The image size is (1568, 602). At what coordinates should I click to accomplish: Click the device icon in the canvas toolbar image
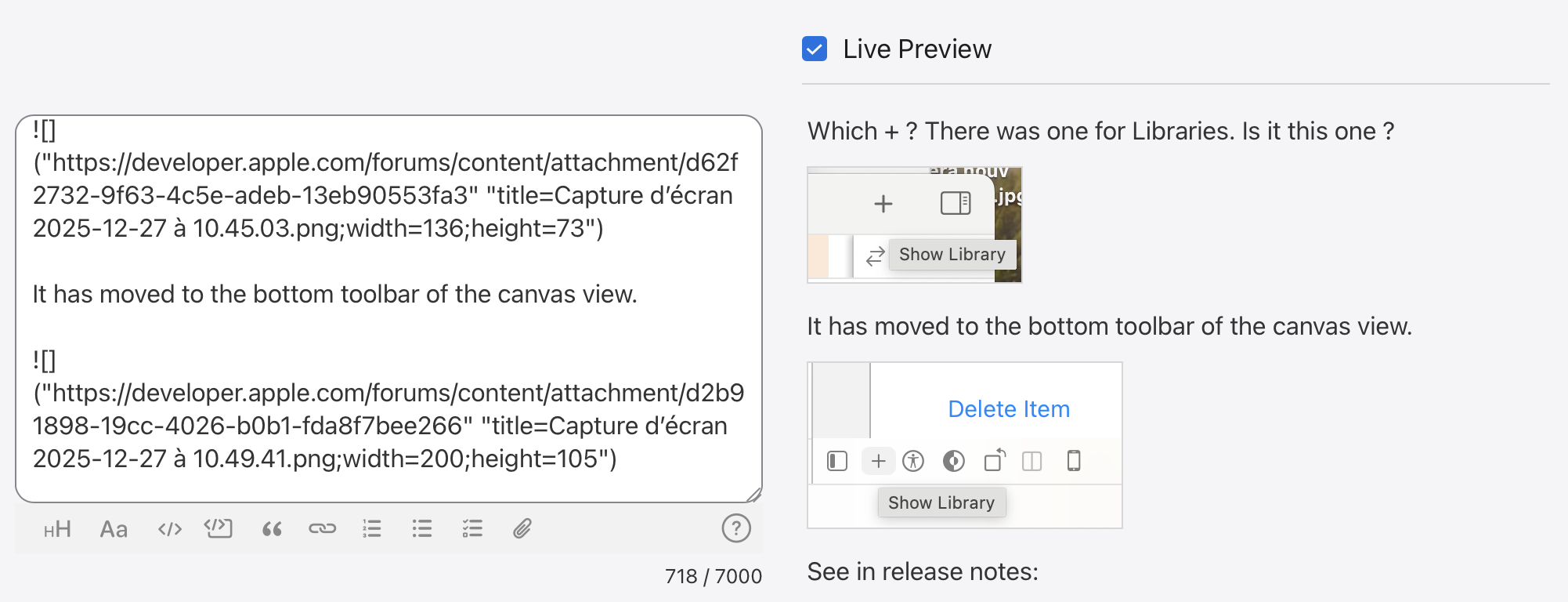coord(1074,461)
